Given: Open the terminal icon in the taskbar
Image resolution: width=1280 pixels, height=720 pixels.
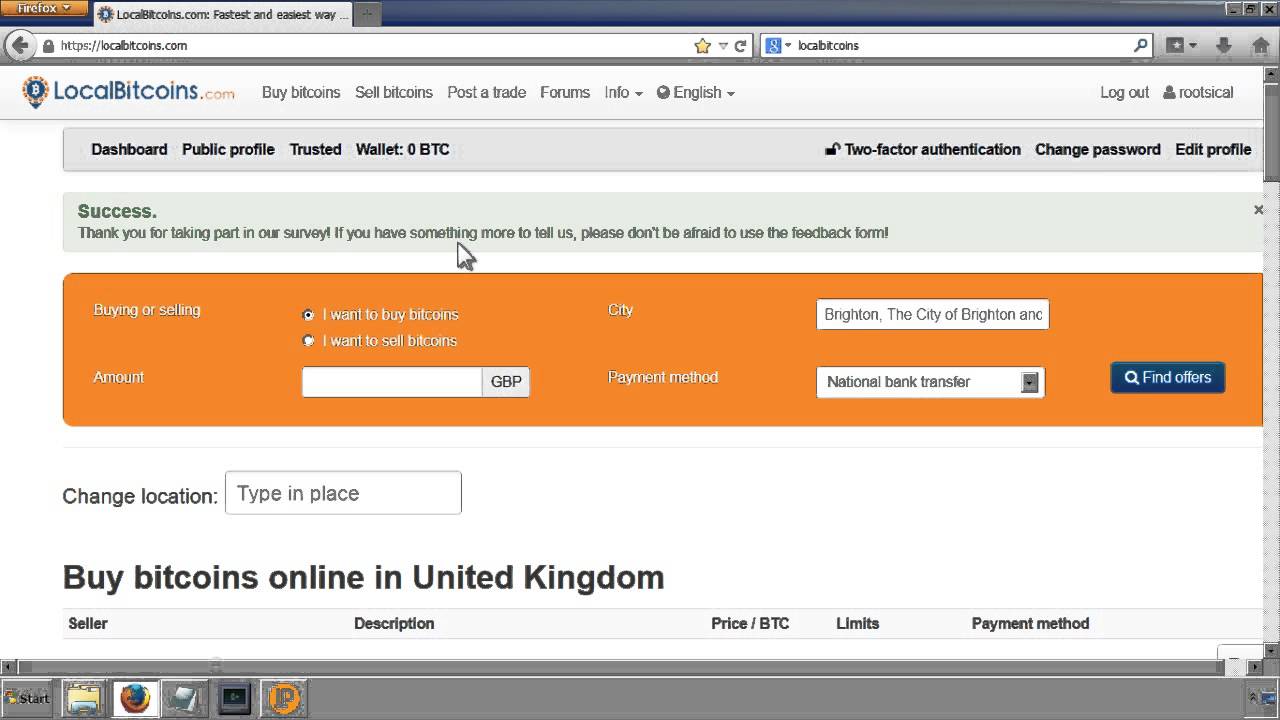Looking at the screenshot, I should tap(235, 698).
